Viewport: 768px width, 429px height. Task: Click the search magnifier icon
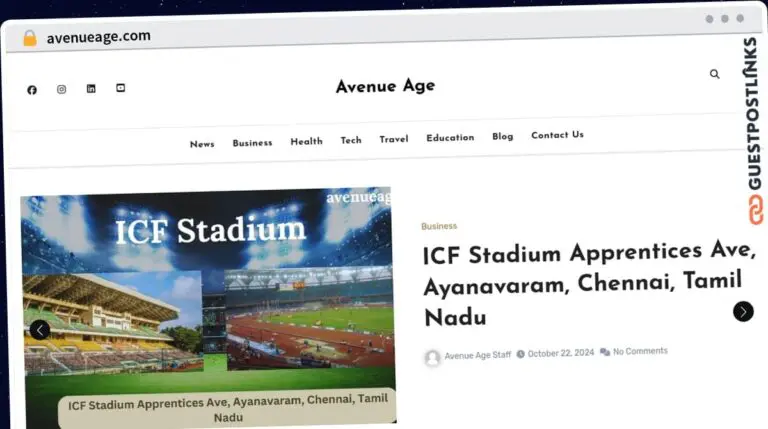[x=714, y=74]
